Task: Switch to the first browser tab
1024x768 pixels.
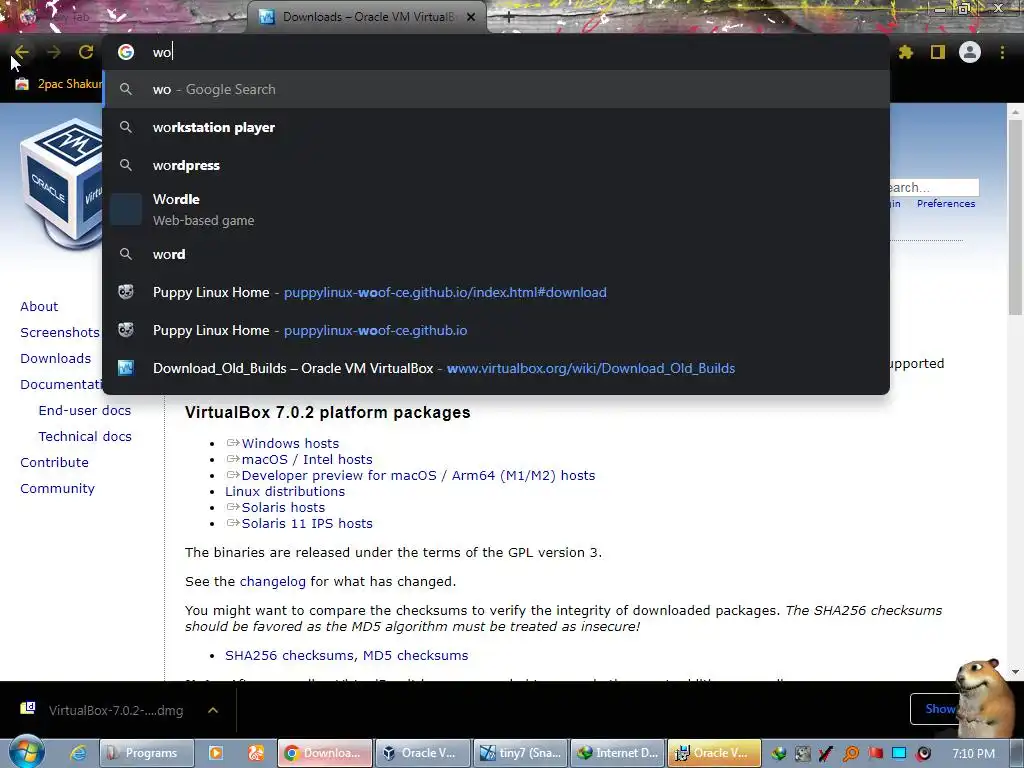Action: coord(124,18)
